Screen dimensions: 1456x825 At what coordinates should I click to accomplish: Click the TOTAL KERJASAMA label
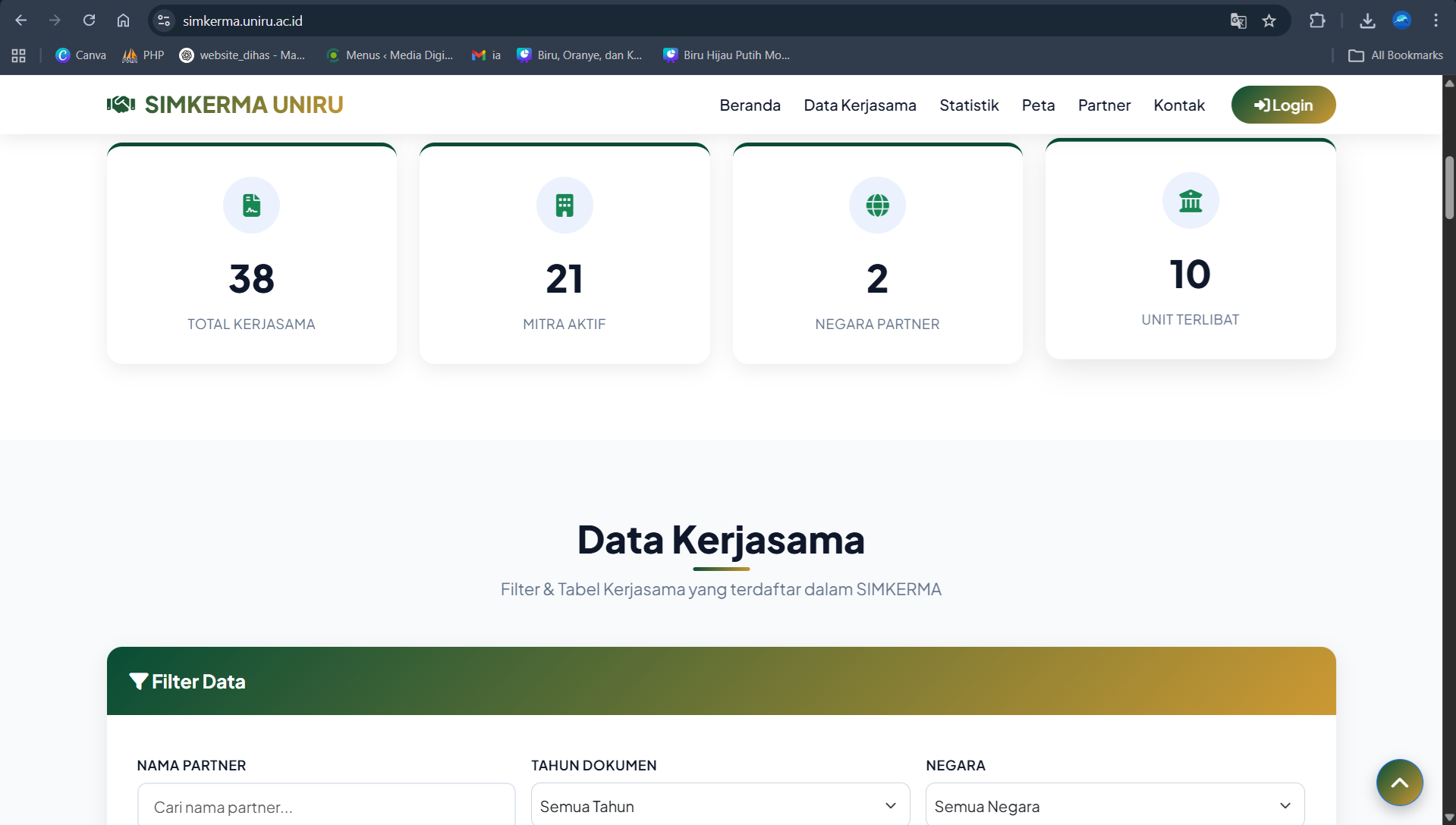coord(251,324)
